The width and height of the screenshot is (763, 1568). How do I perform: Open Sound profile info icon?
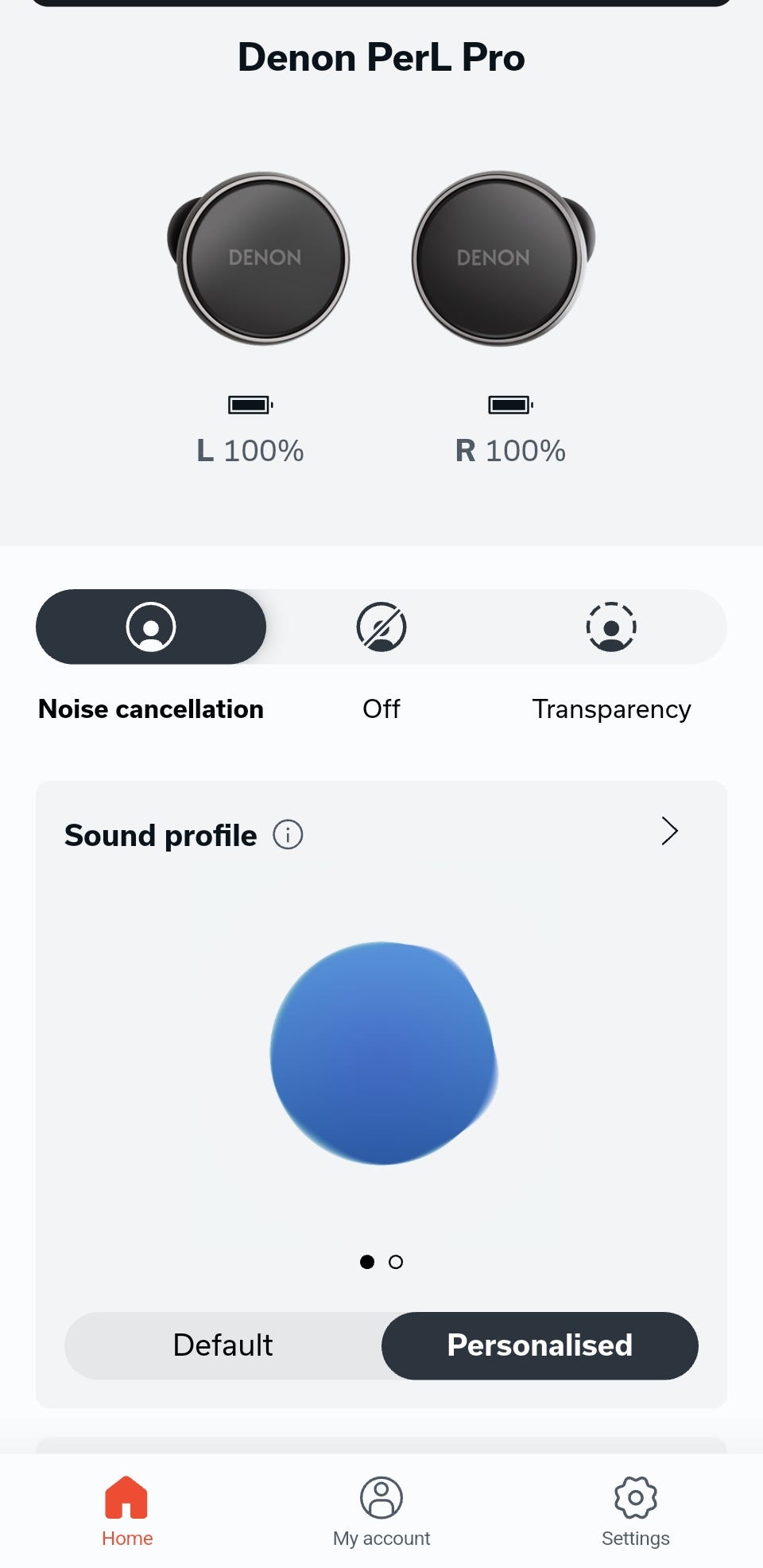288,835
